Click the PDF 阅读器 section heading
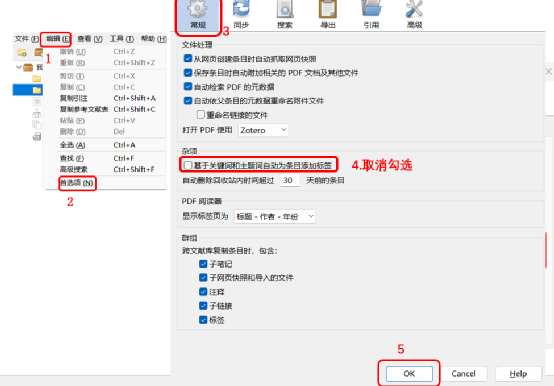The width and height of the screenshot is (554, 386). click(x=202, y=201)
